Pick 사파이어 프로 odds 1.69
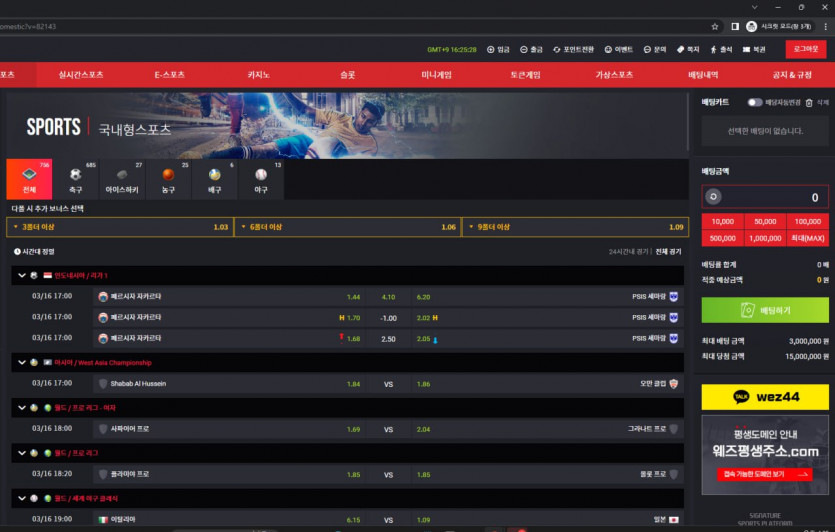Screen dimensions: 835x532 point(353,429)
